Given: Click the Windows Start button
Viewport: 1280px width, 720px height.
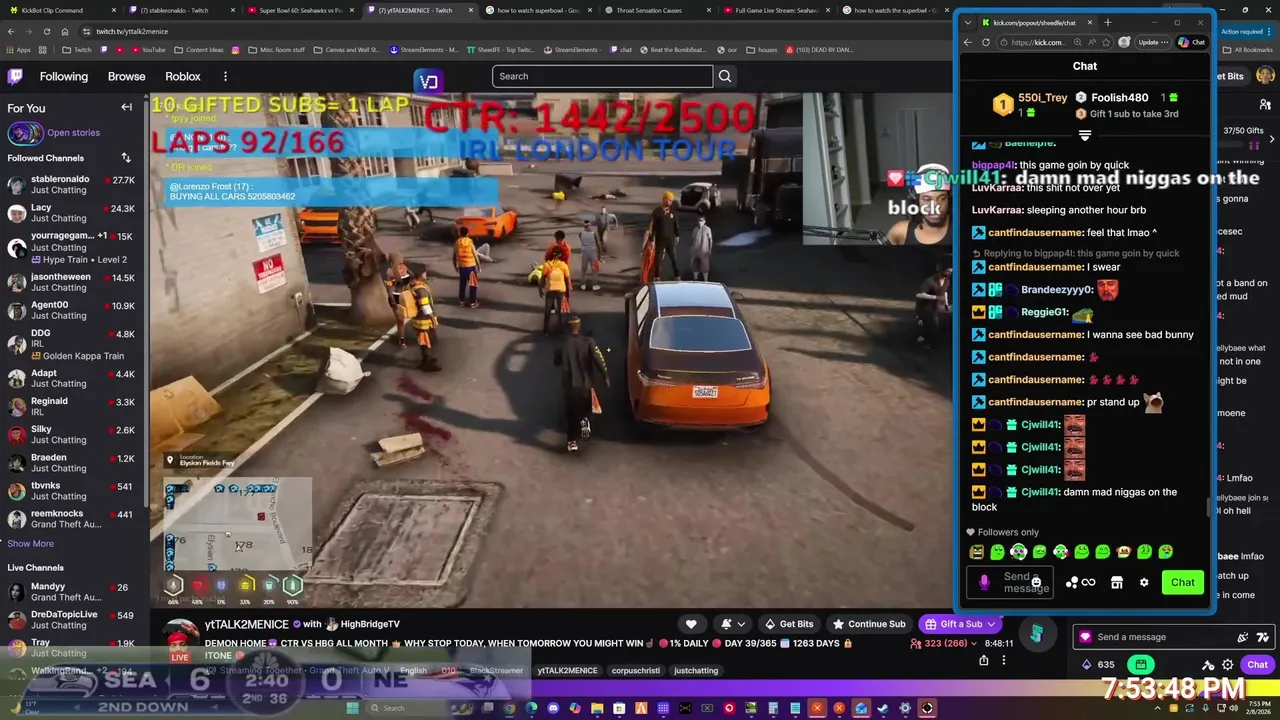Looking at the screenshot, I should click(352, 708).
